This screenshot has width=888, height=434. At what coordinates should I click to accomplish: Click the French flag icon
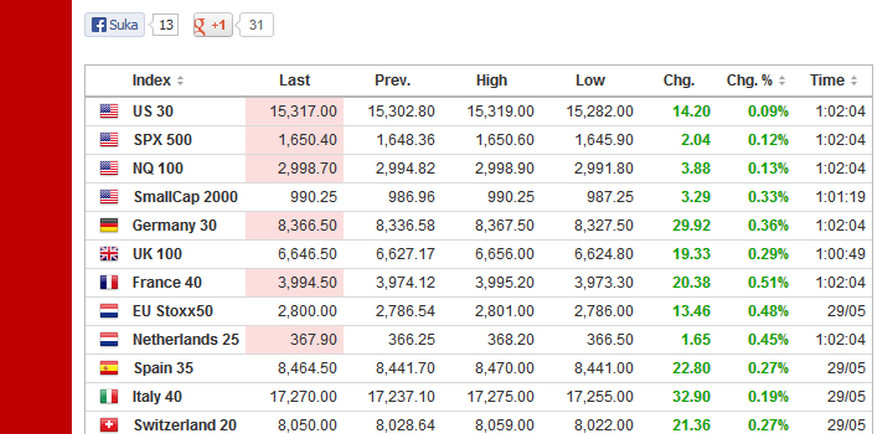(x=109, y=283)
